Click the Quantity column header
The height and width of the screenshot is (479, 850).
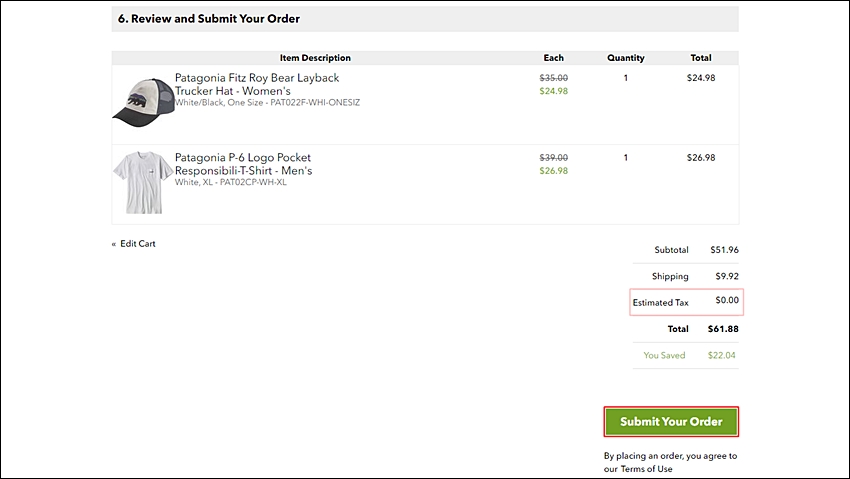[x=626, y=58]
